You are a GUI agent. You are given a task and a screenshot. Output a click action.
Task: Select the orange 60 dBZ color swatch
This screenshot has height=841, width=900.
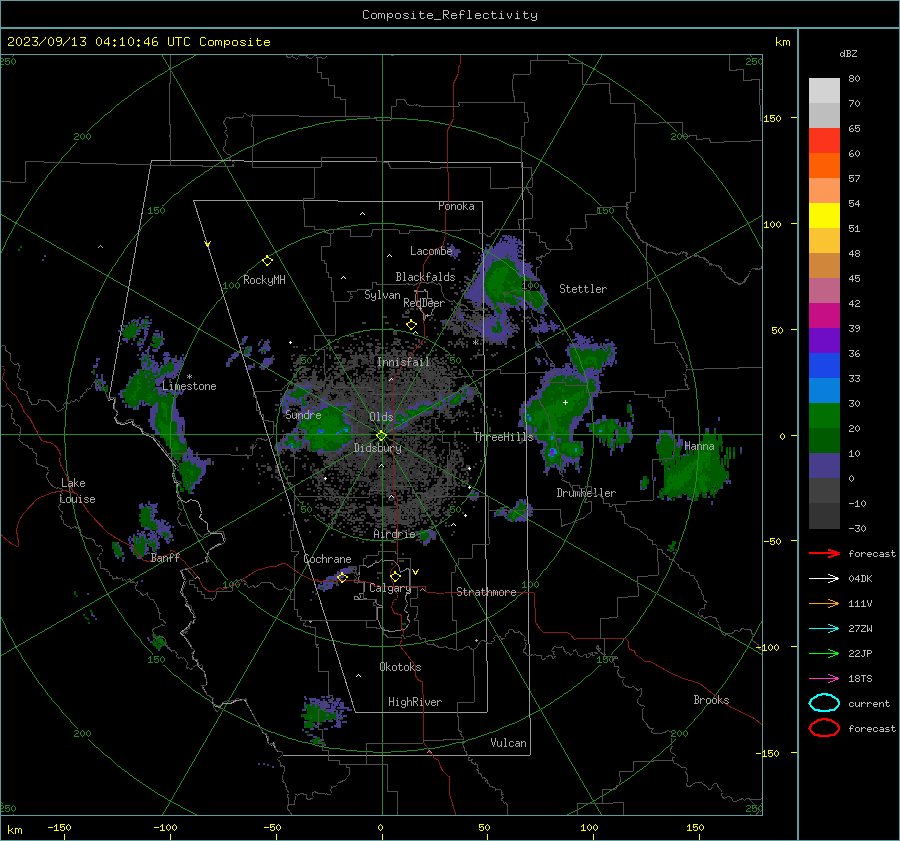[x=824, y=165]
